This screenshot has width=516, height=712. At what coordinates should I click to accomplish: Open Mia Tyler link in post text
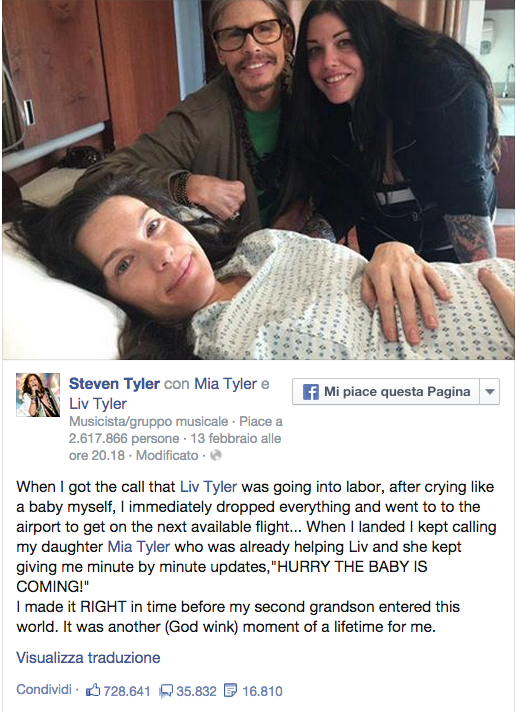(x=139, y=547)
